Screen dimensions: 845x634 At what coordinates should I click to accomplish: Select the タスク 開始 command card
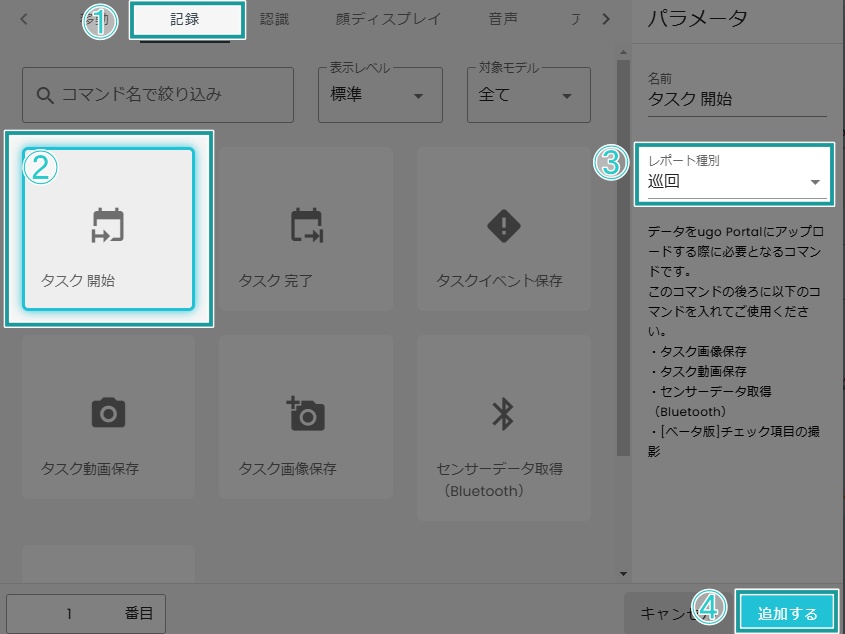pyautogui.click(x=108, y=229)
